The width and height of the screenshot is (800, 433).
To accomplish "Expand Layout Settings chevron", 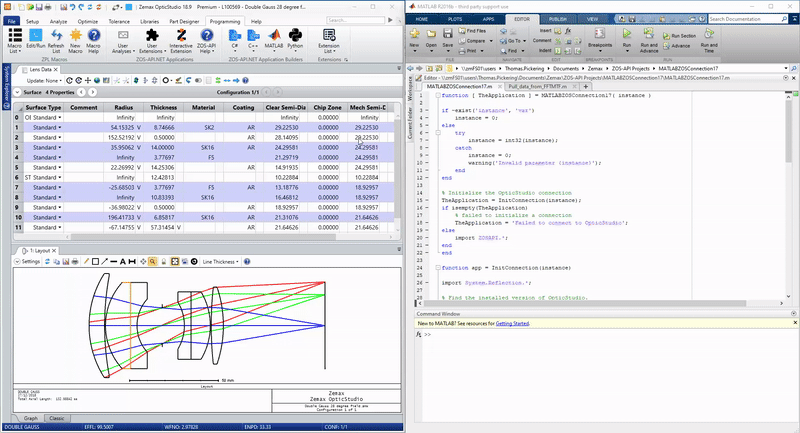I will (x=17, y=262).
